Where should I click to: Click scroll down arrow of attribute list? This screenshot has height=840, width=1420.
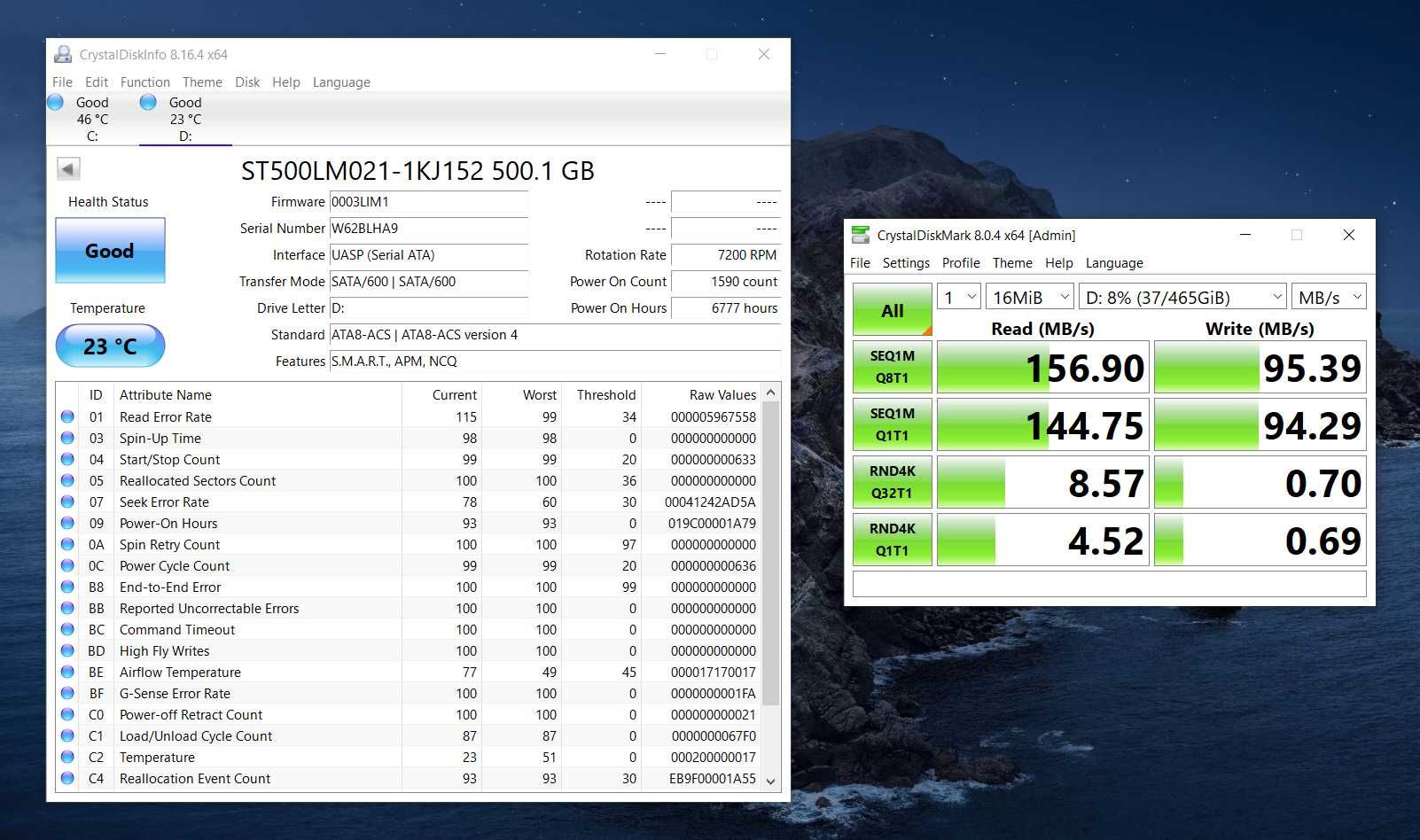770,781
